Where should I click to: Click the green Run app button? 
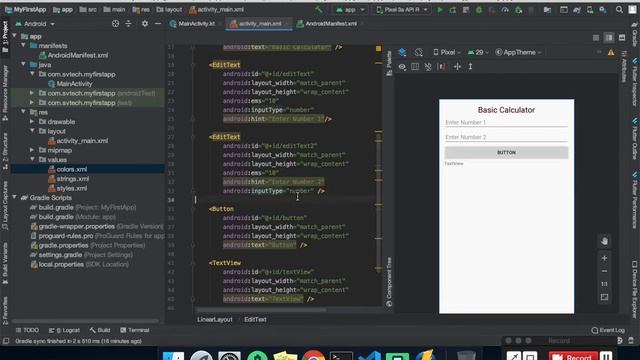pyautogui.click(x=440, y=10)
